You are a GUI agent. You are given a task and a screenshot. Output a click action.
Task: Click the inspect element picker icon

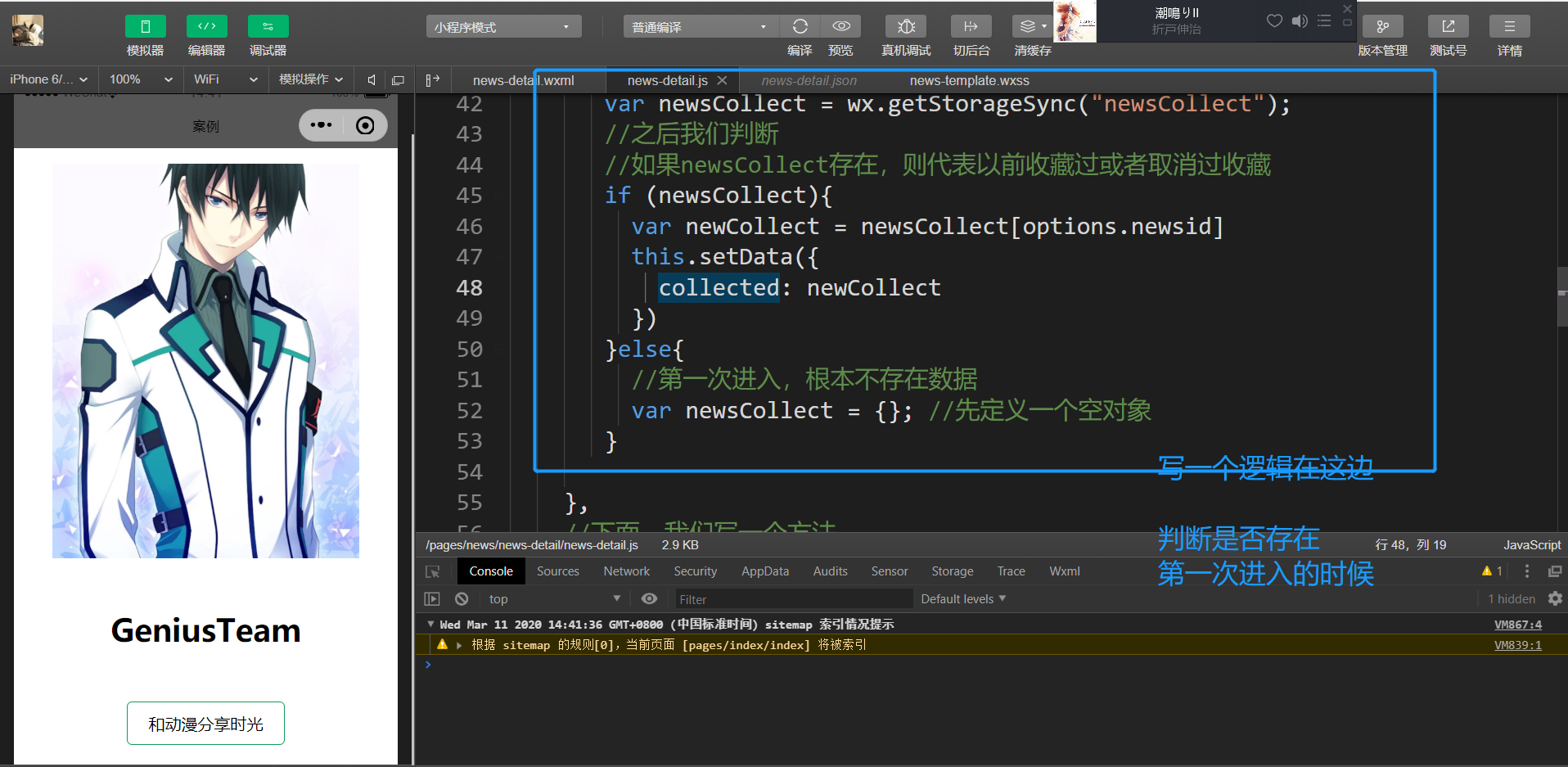coord(433,571)
